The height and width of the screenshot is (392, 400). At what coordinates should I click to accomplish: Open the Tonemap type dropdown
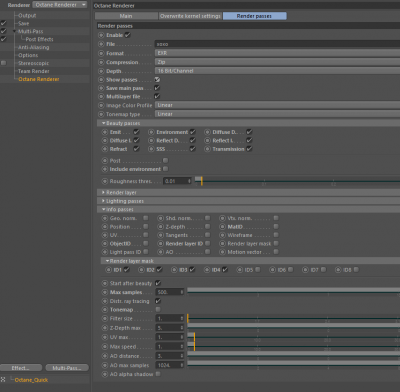[277, 114]
